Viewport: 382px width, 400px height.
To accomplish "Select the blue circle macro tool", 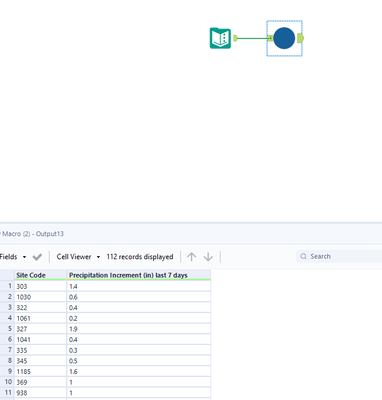I will click(284, 38).
